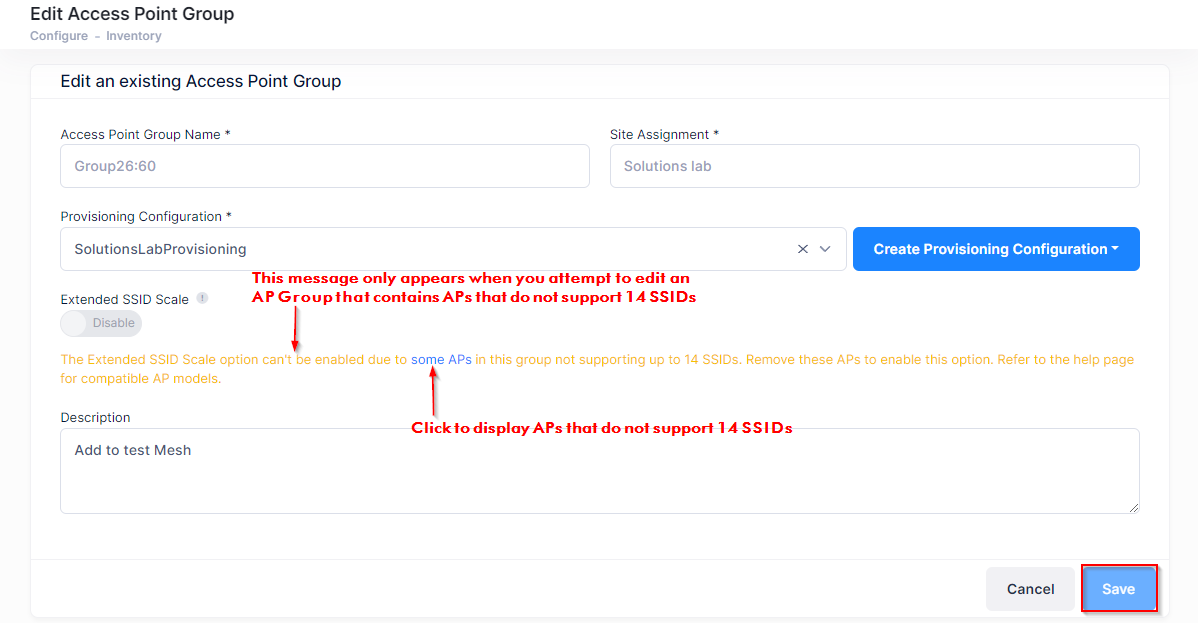
Task: Click the Site Assignment field
Action: click(874, 166)
